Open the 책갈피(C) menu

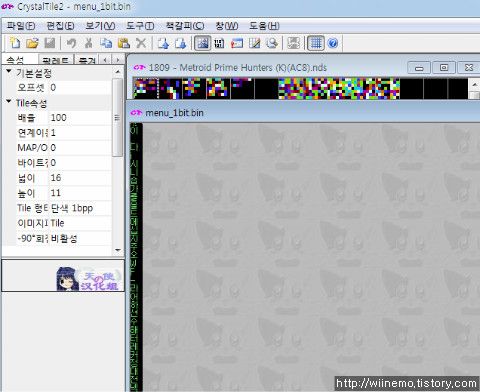tap(185, 26)
